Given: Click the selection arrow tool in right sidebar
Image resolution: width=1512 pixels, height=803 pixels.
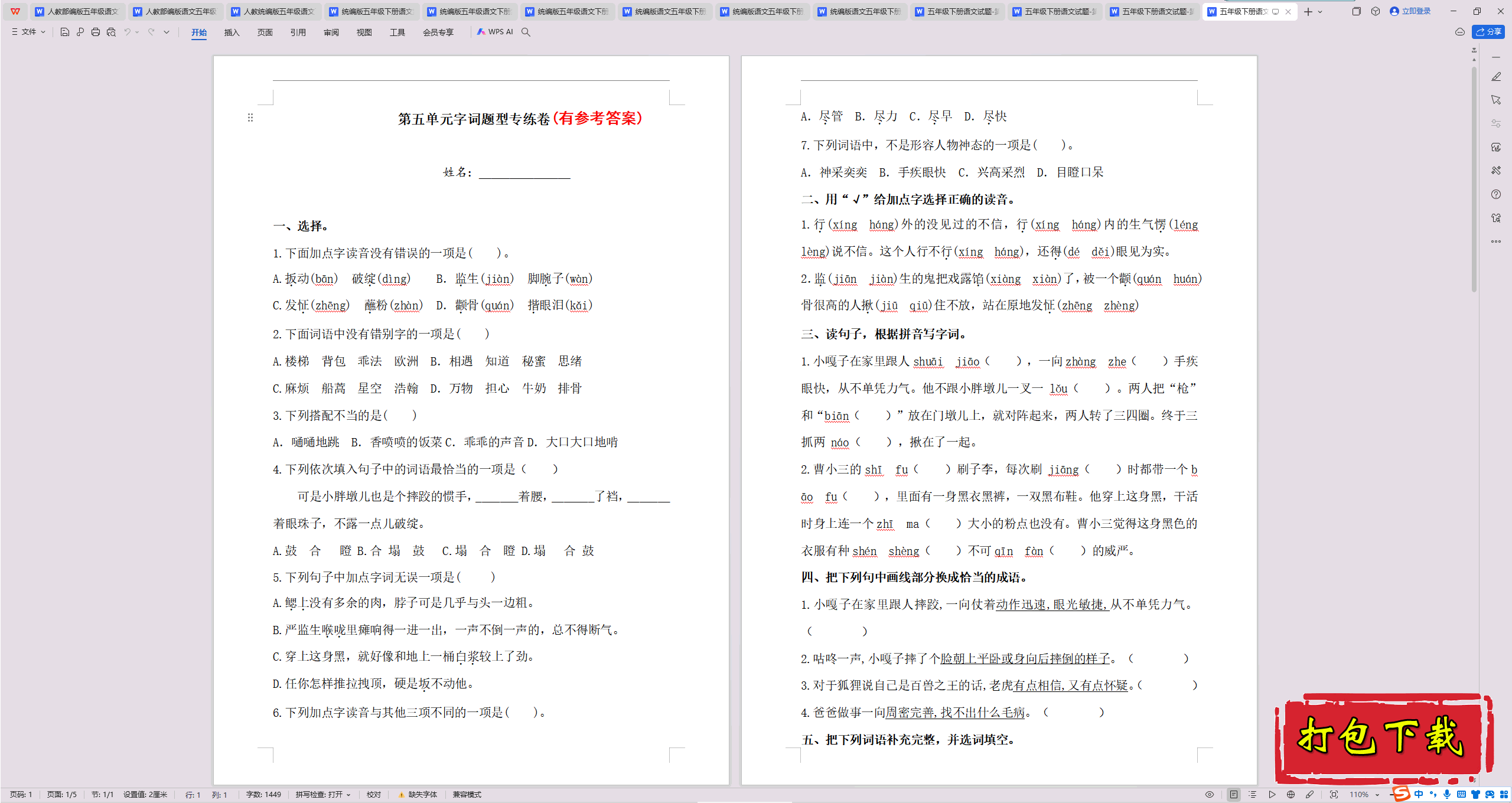Looking at the screenshot, I should point(1496,100).
